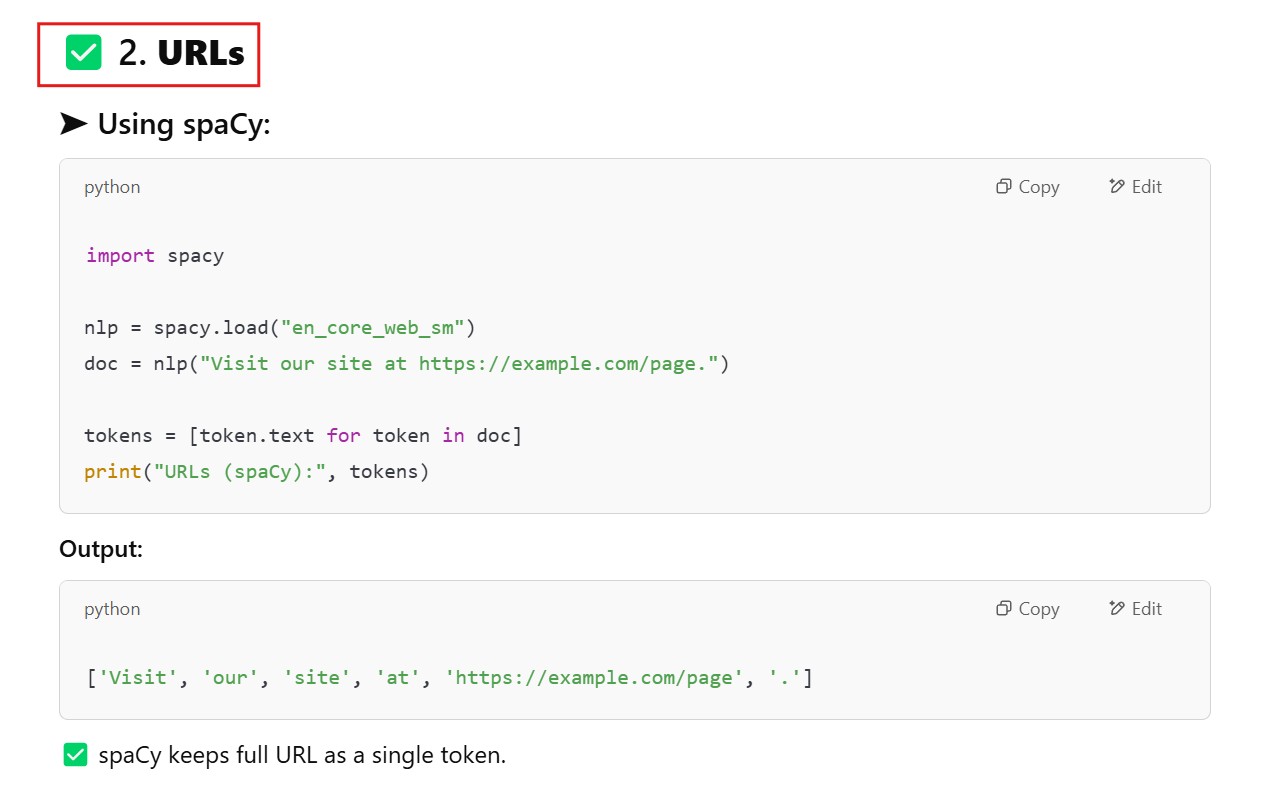
Task: Click the Edit pencil icon in the spaCy code block
Action: pos(1117,187)
